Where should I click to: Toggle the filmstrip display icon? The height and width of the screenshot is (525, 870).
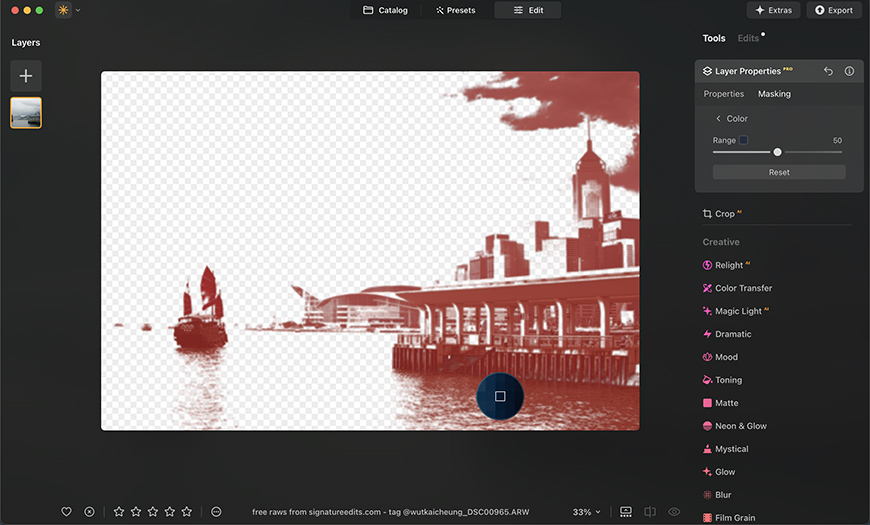(626, 512)
